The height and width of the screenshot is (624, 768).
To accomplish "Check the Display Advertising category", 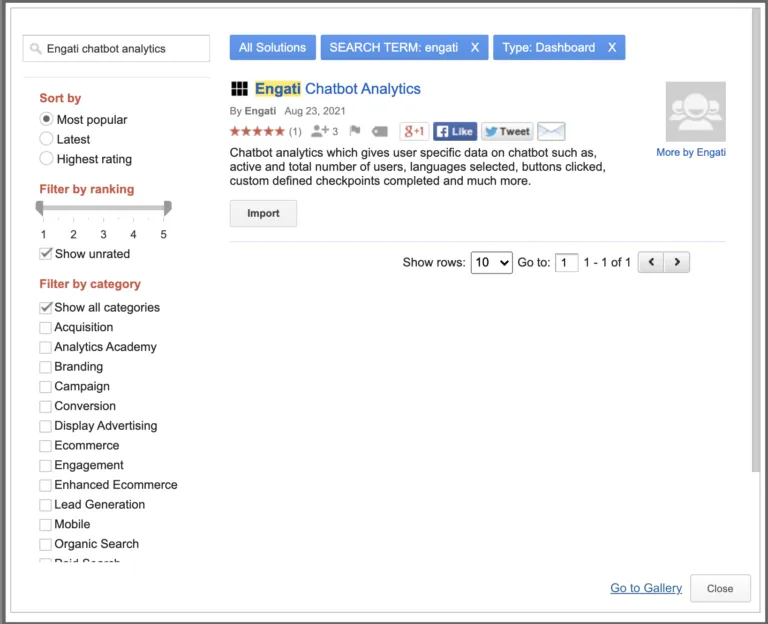I will [45, 426].
